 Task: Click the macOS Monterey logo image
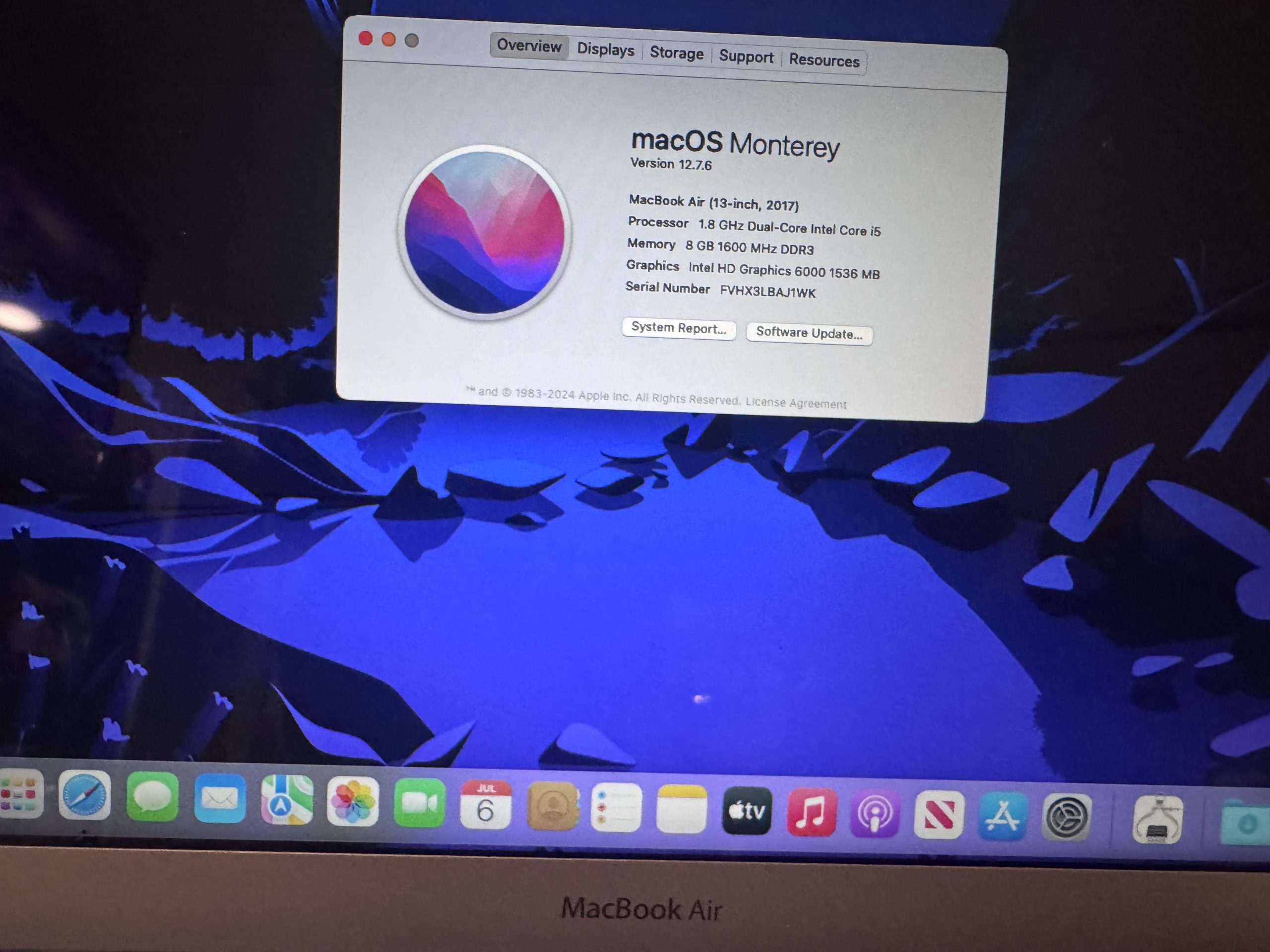tap(485, 232)
